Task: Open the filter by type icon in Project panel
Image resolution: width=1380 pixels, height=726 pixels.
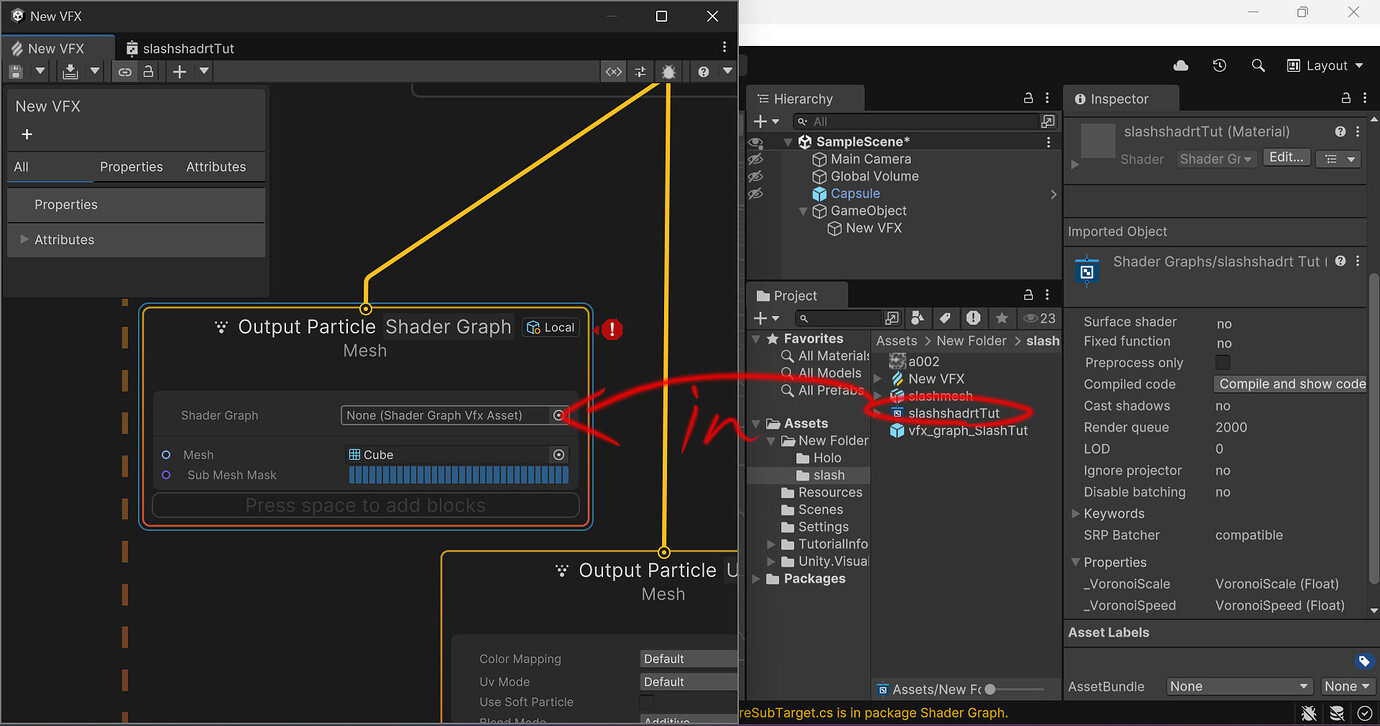Action: [918, 318]
